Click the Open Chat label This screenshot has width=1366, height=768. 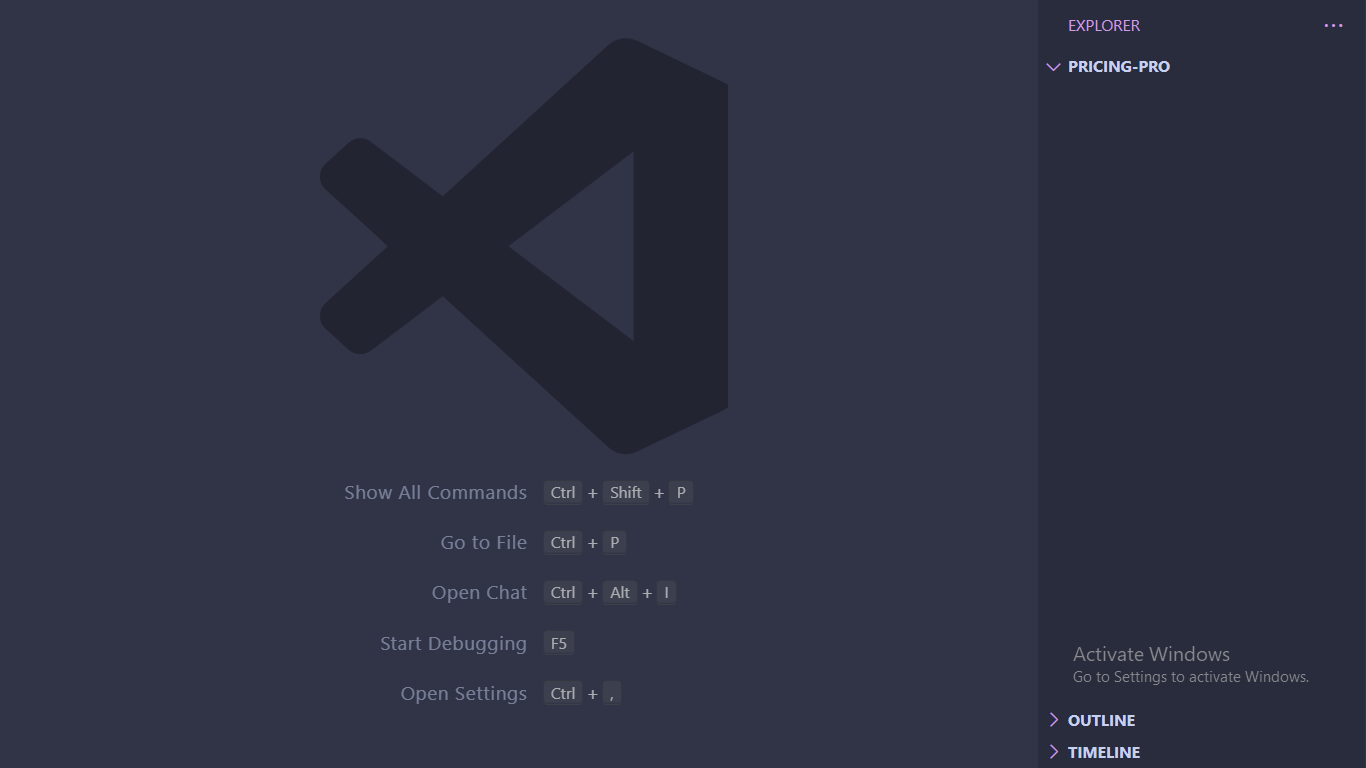[x=479, y=593]
